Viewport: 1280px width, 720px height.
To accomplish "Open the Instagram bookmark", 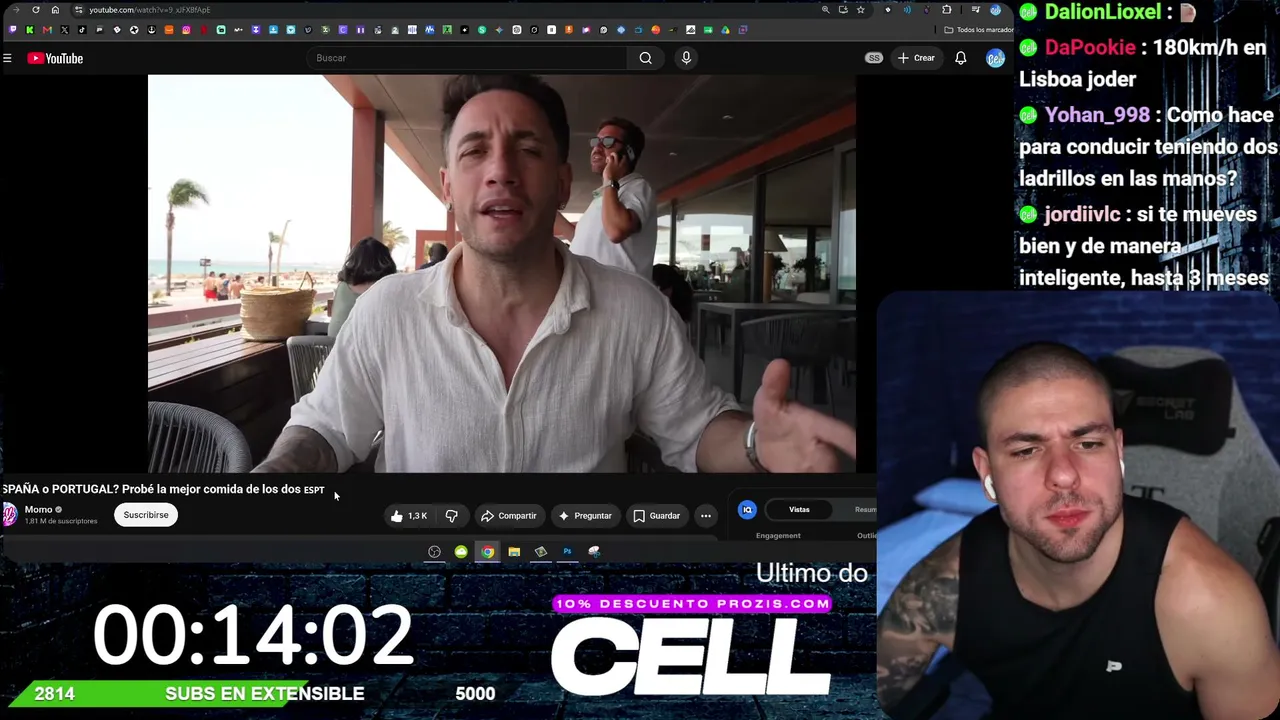I will click(186, 30).
